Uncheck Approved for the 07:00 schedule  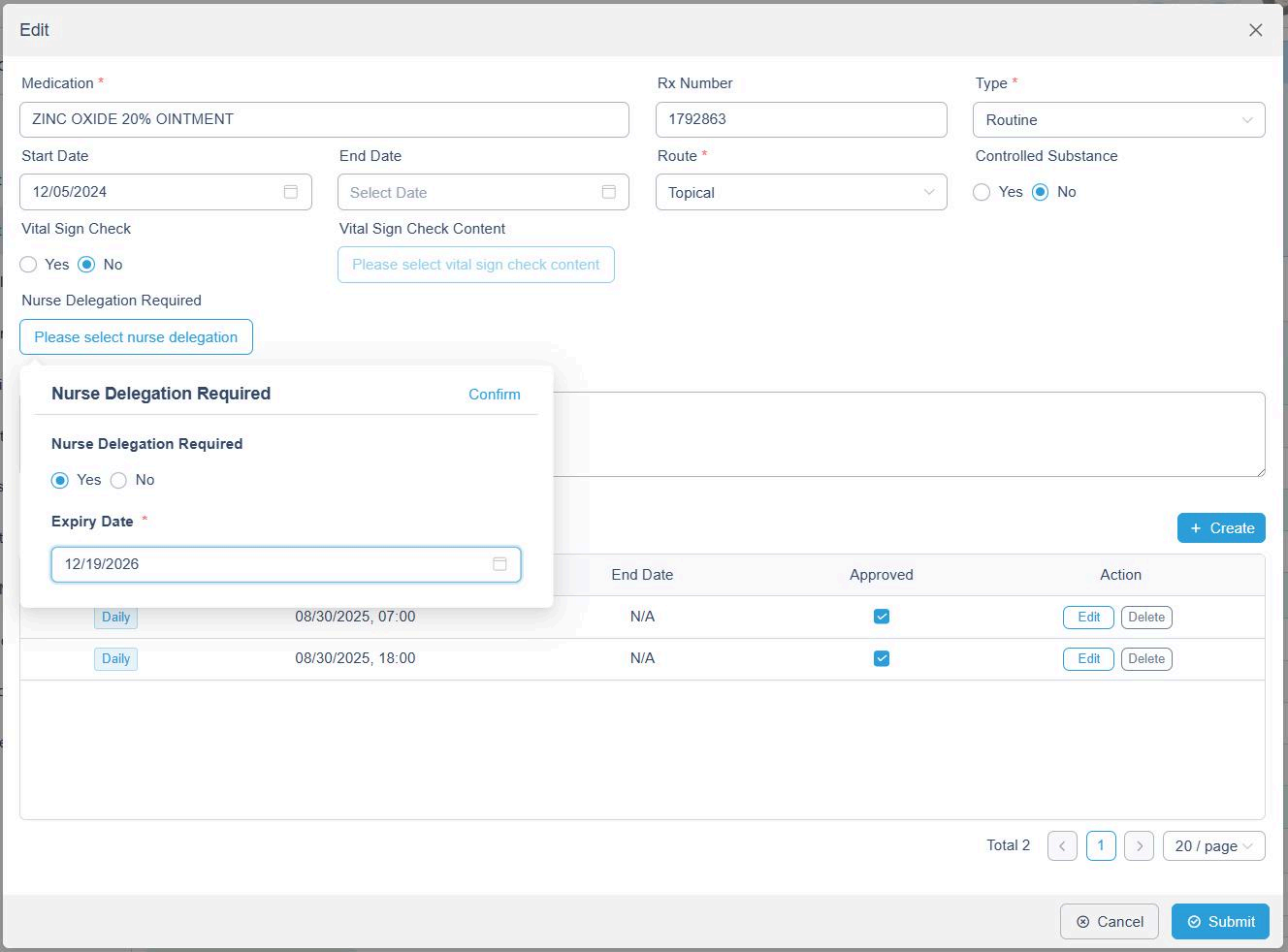881,617
